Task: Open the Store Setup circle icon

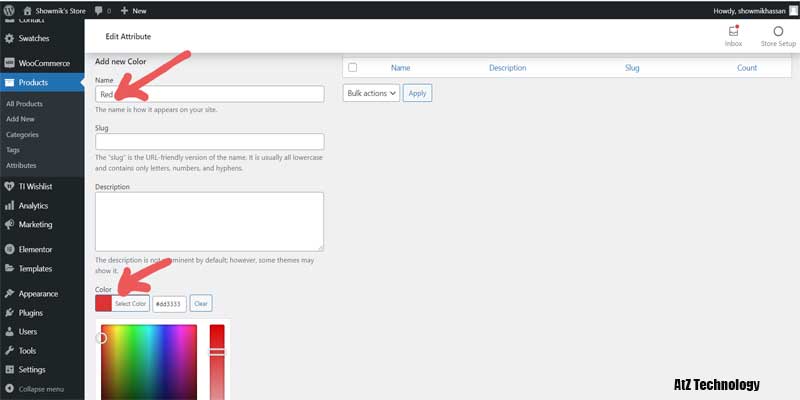Action: tap(778, 31)
